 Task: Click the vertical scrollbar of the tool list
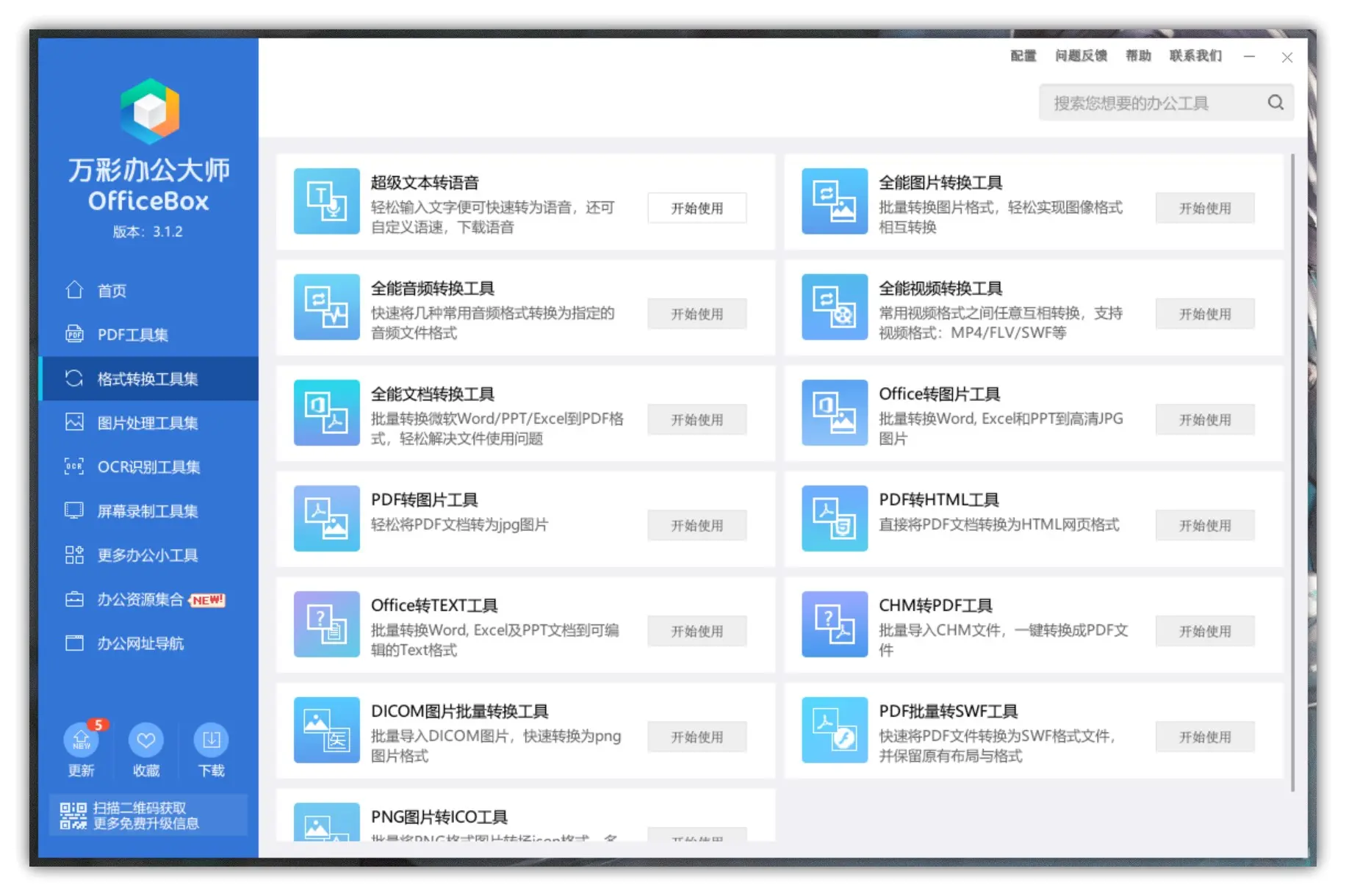[x=1292, y=473]
